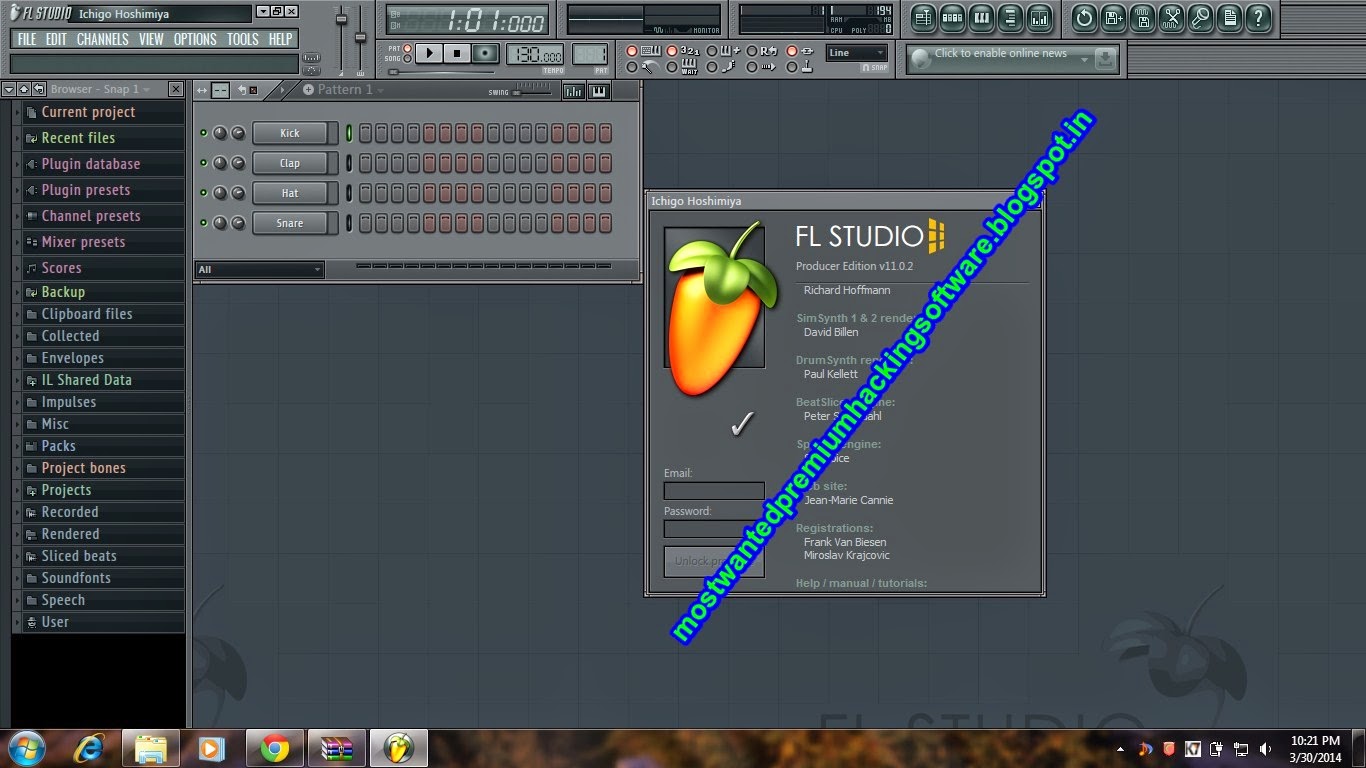Click the record button in transport
The image size is (1366, 768).
pyautogui.click(x=485, y=53)
